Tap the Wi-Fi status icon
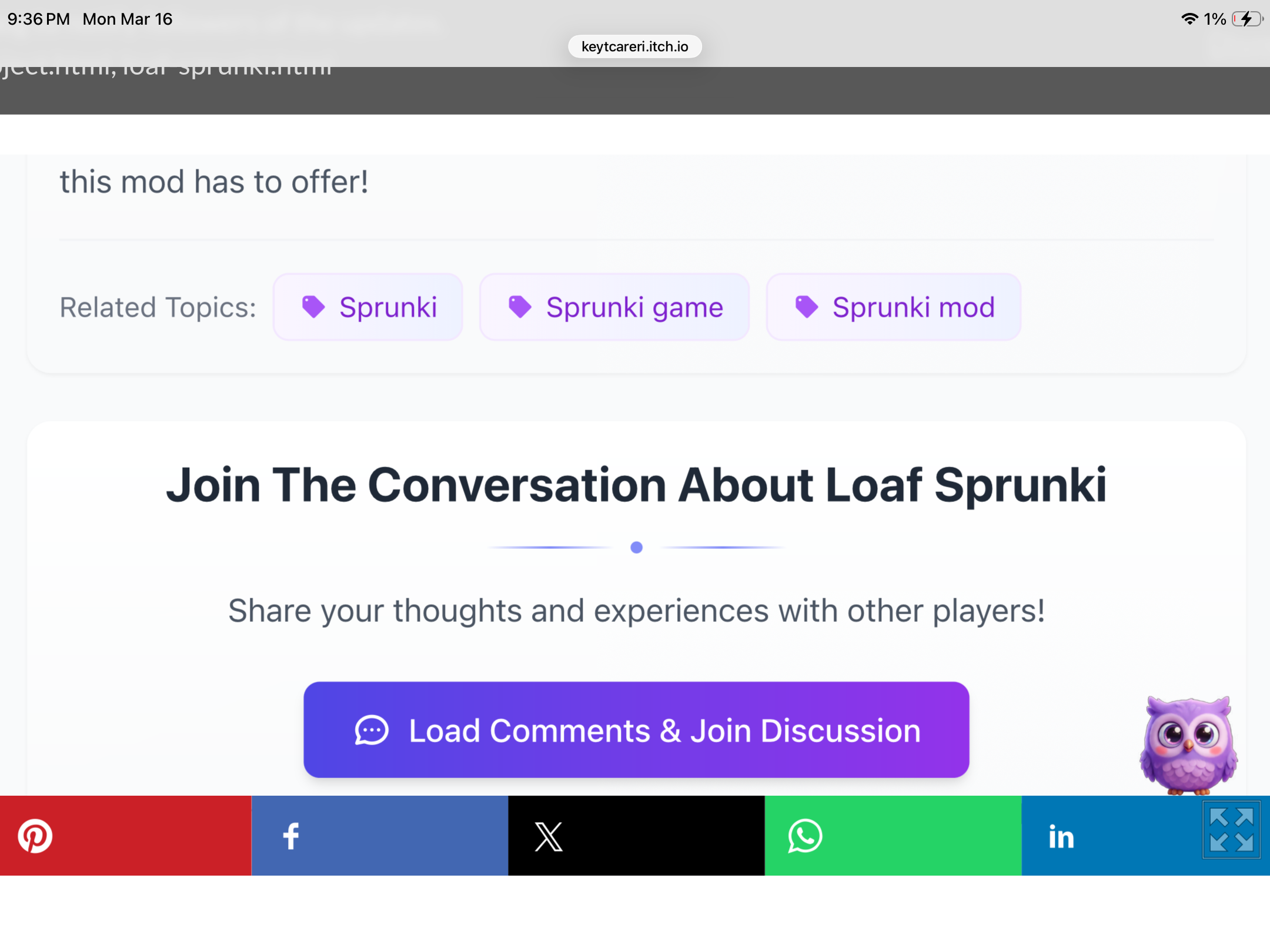This screenshot has width=1270, height=952. point(1189,19)
